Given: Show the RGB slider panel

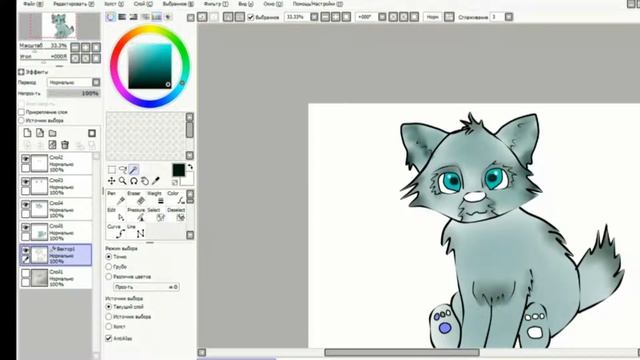Looking at the screenshot, I should [122, 17].
